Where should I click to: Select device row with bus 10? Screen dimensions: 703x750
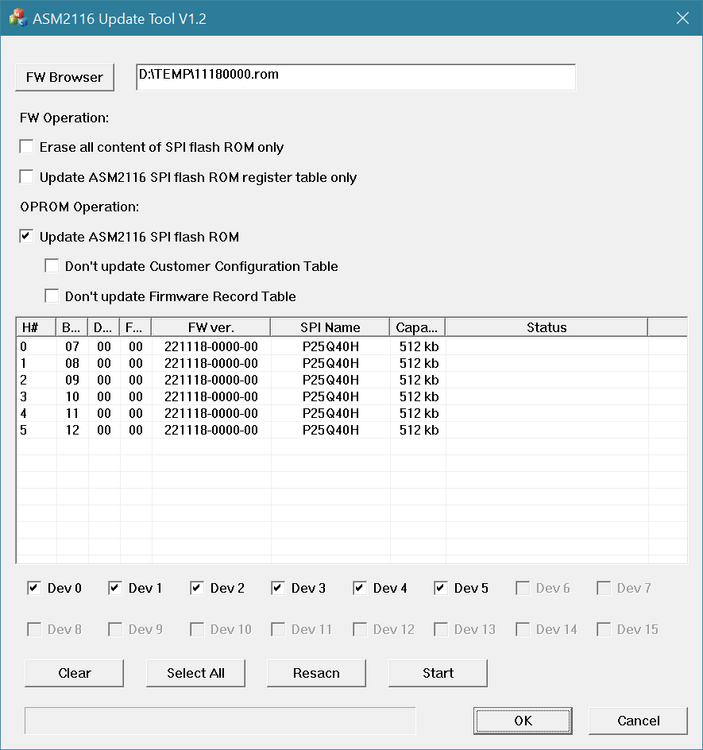[x=352, y=397]
